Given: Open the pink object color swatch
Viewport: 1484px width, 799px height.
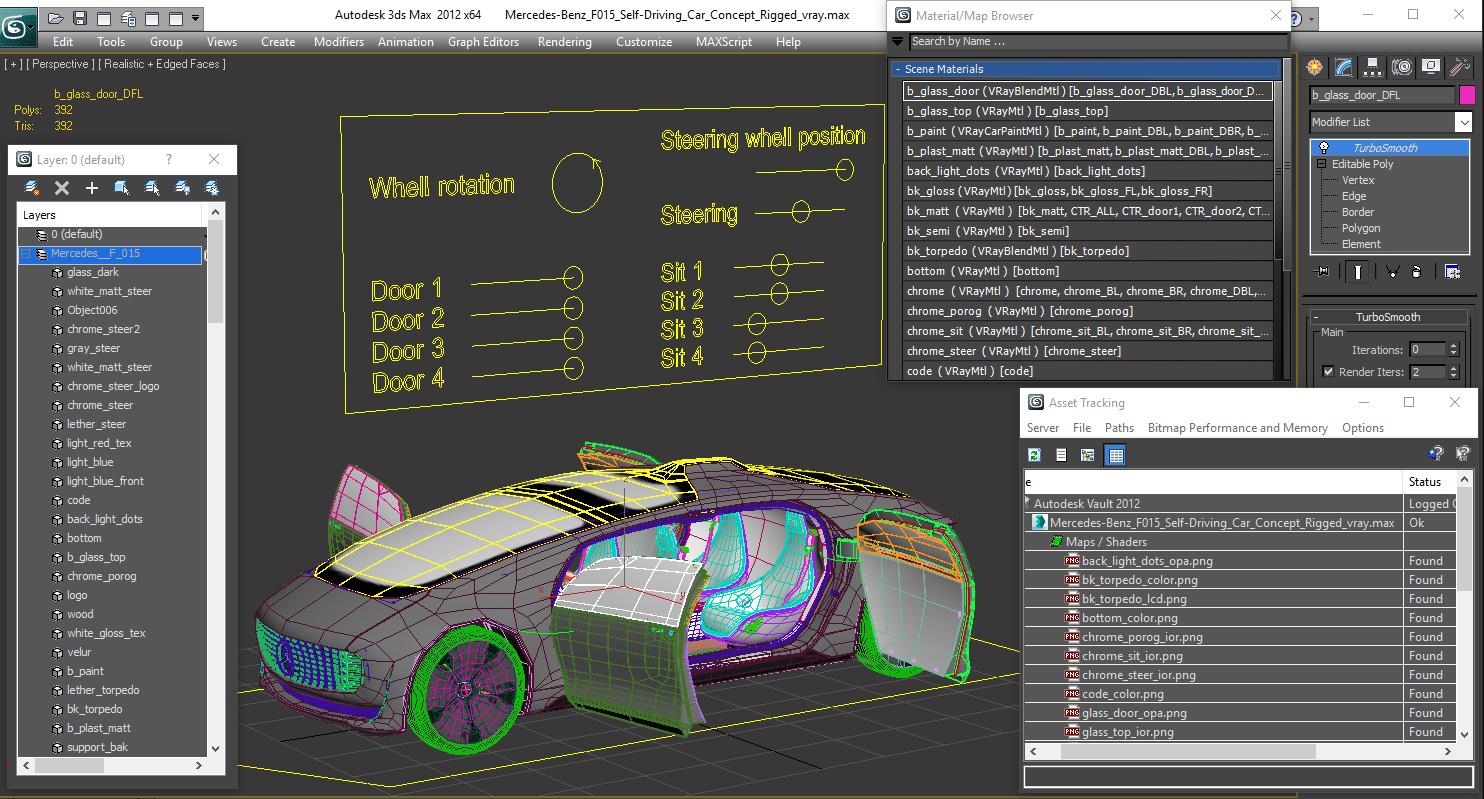Looking at the screenshot, I should (1467, 95).
